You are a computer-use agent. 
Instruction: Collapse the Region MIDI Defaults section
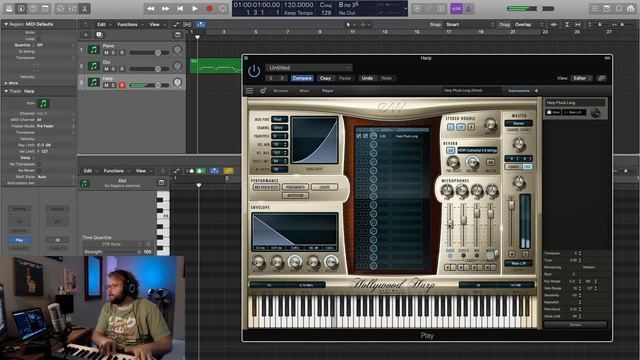(6, 24)
